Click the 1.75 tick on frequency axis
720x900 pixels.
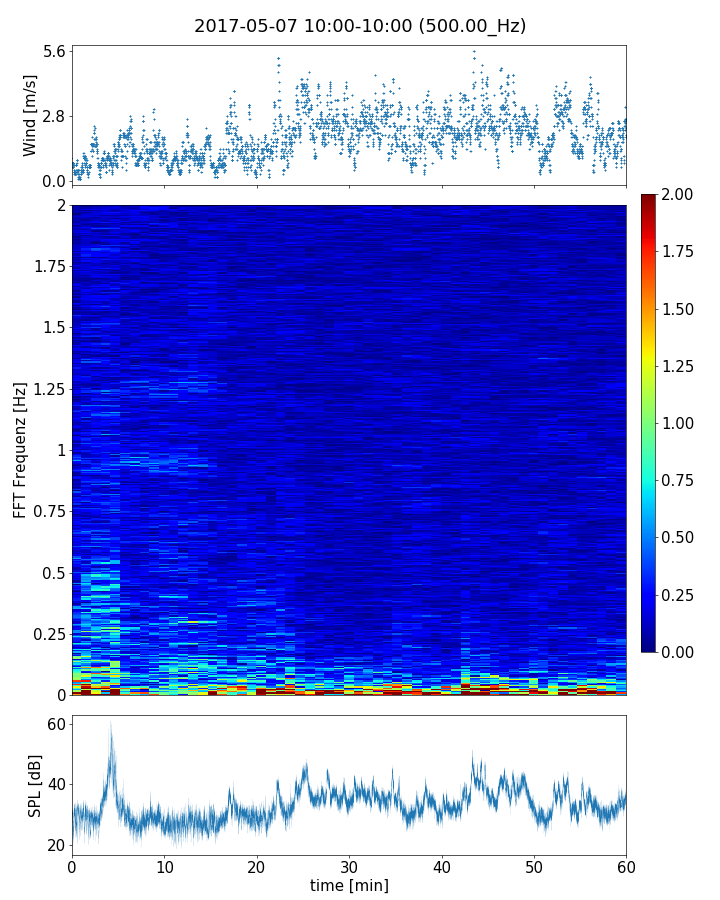click(x=46, y=267)
